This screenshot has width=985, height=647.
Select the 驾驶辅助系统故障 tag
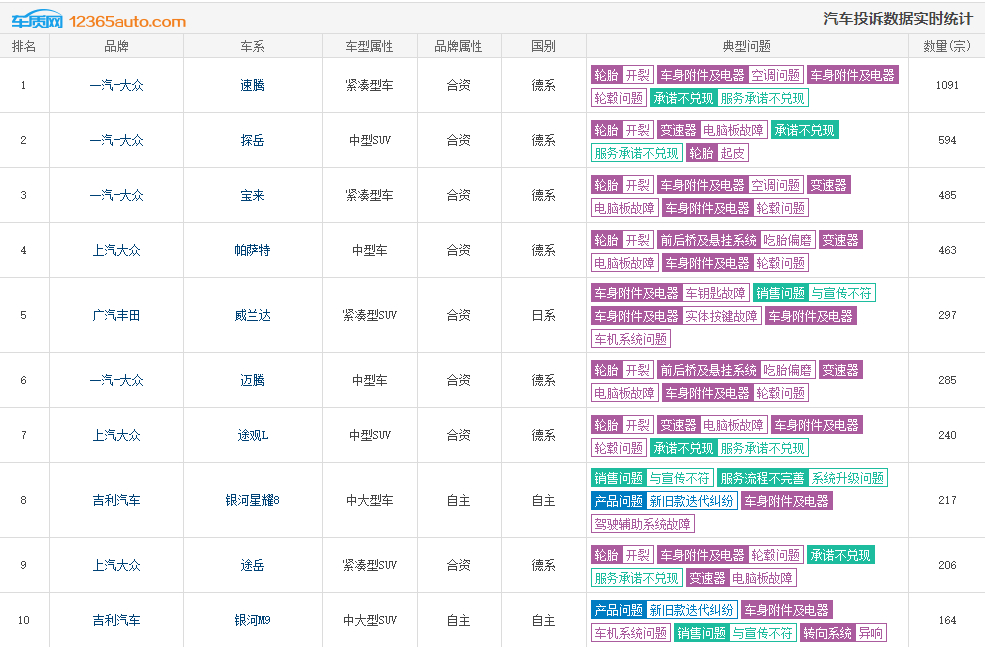pos(643,524)
